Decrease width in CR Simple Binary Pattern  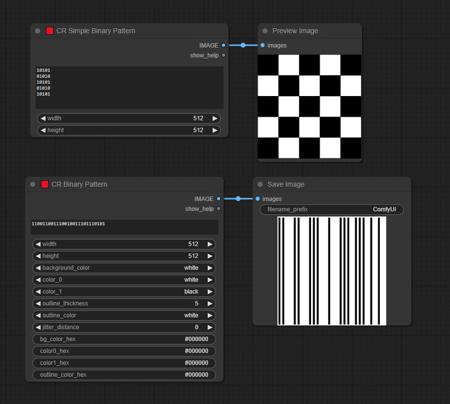(43, 118)
